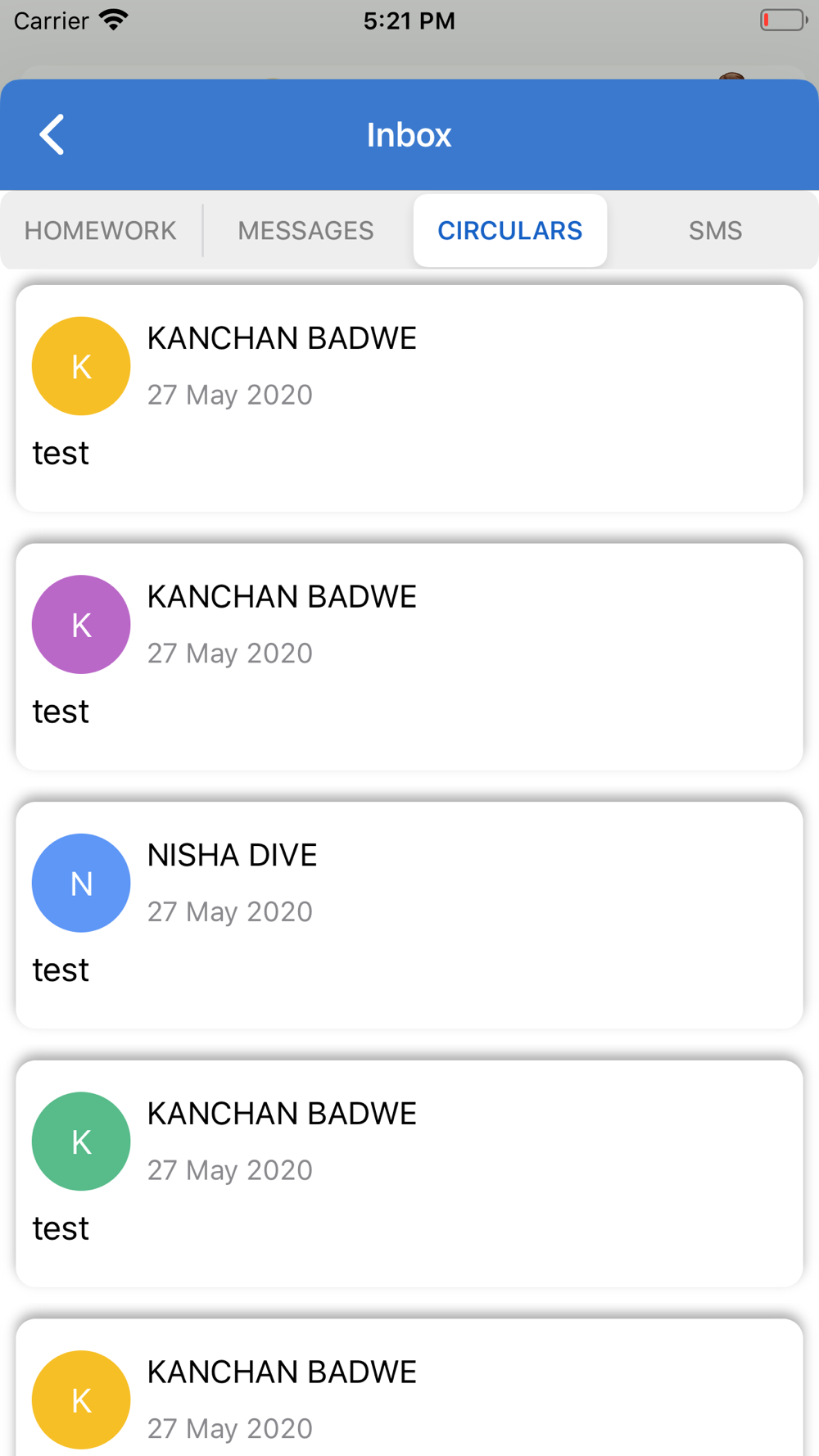Tap the battery icon in status bar

(782, 20)
